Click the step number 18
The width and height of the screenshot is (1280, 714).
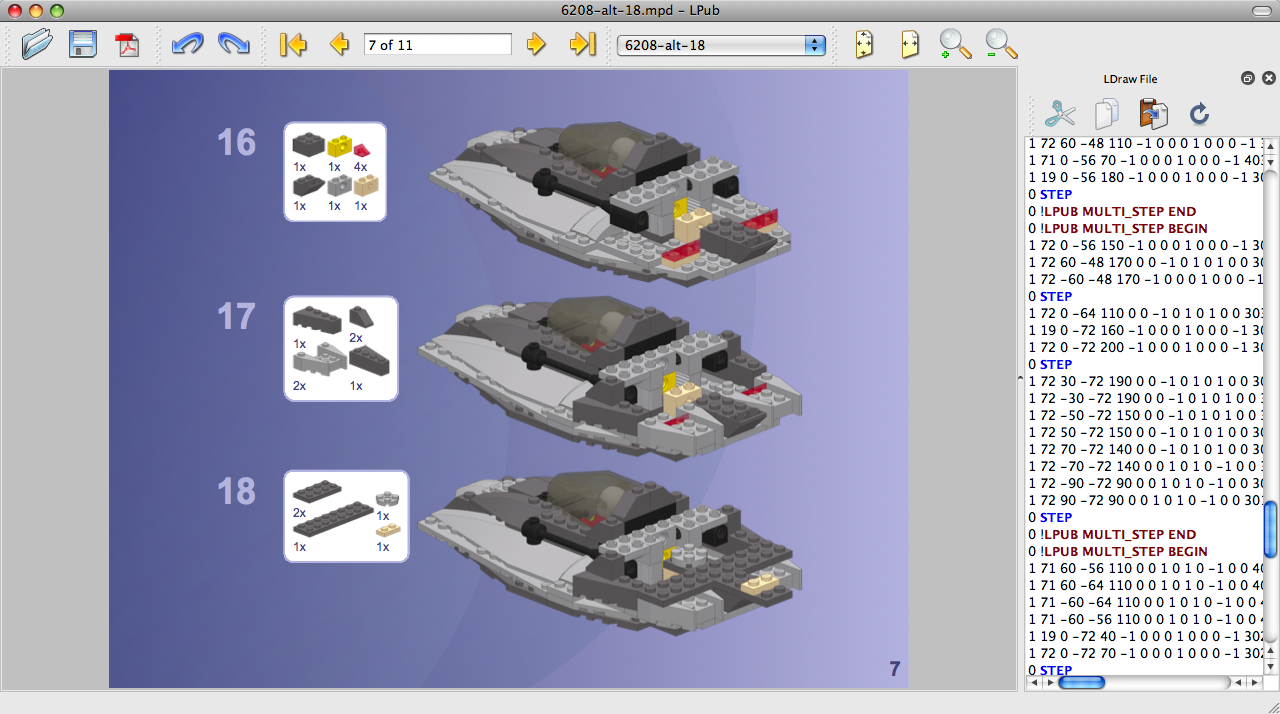point(237,491)
